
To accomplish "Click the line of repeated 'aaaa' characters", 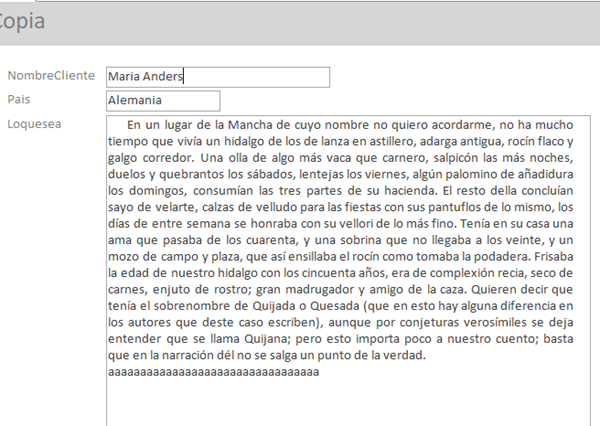I will click(214, 372).
